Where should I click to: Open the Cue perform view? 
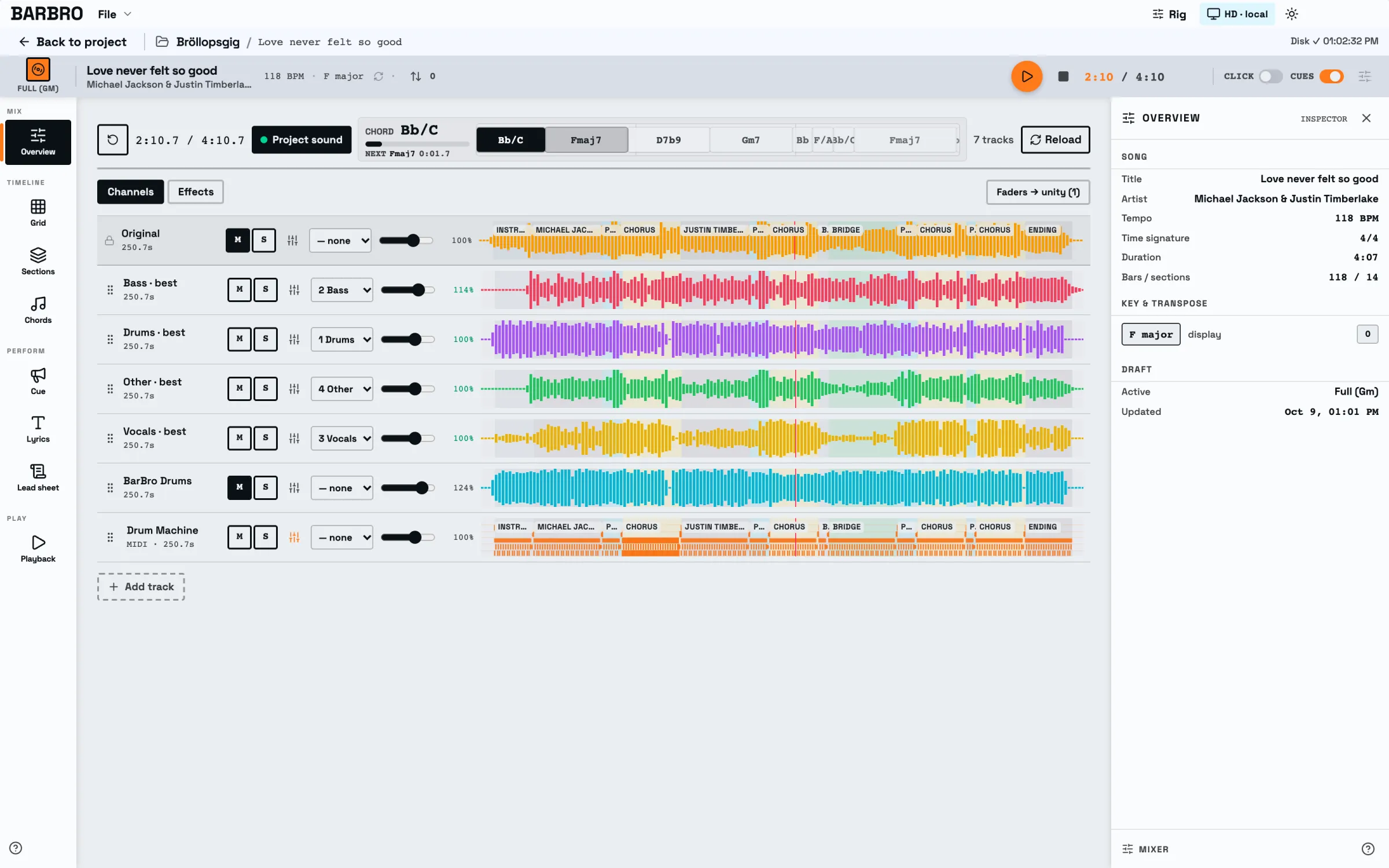pos(38,381)
